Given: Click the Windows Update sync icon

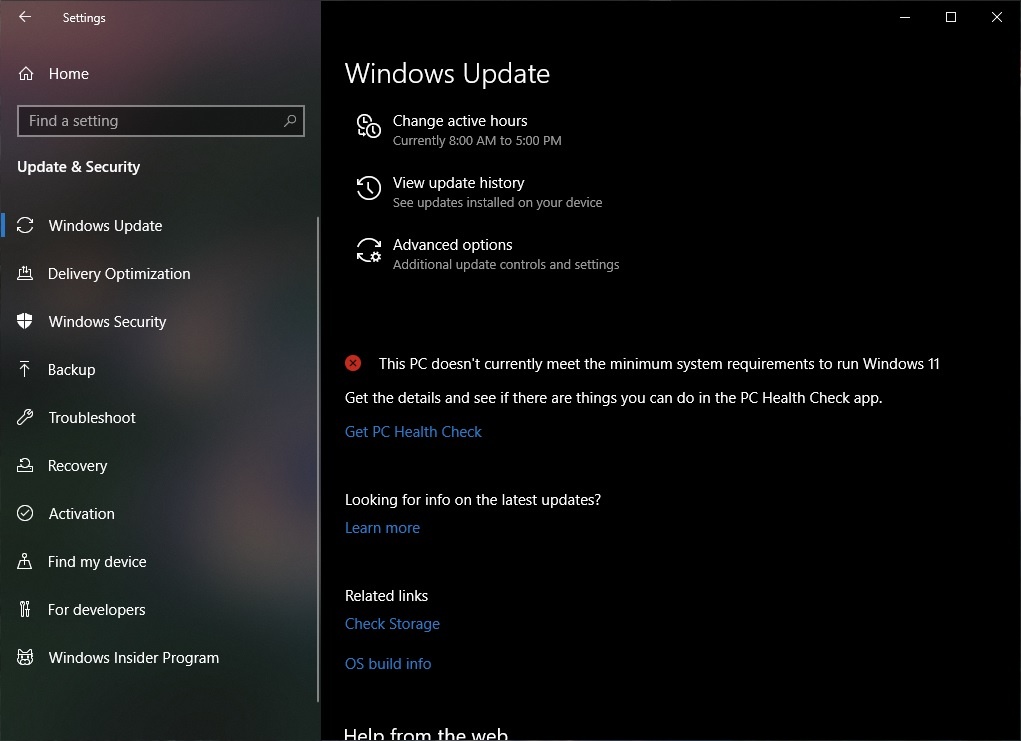Looking at the screenshot, I should [x=25, y=225].
